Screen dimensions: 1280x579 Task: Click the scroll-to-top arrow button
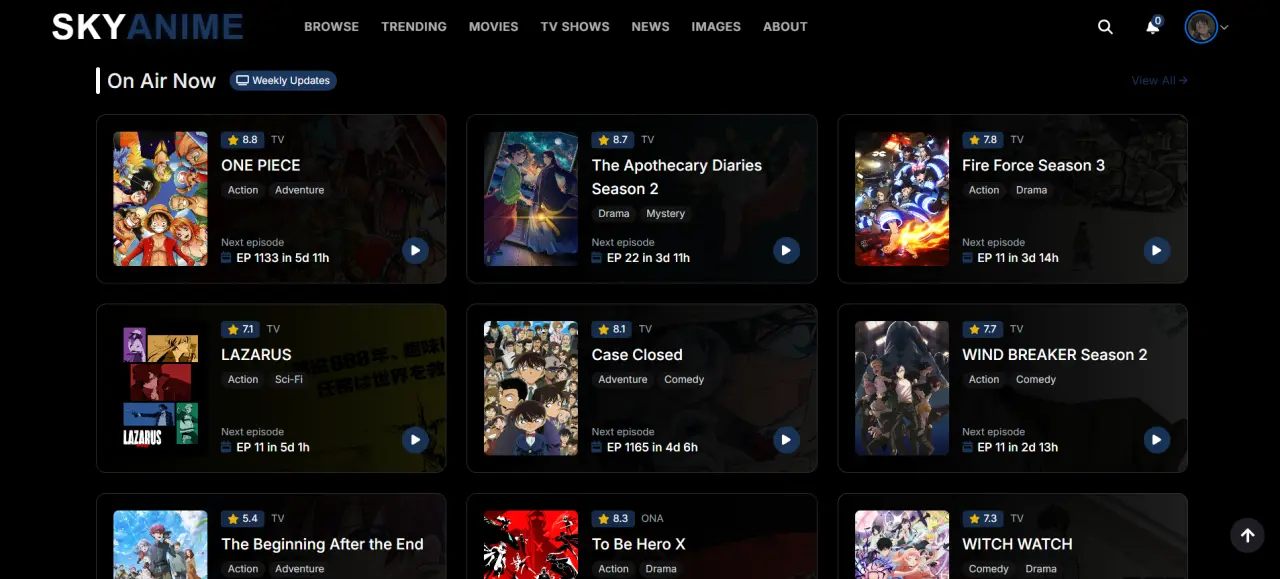pyautogui.click(x=1247, y=535)
